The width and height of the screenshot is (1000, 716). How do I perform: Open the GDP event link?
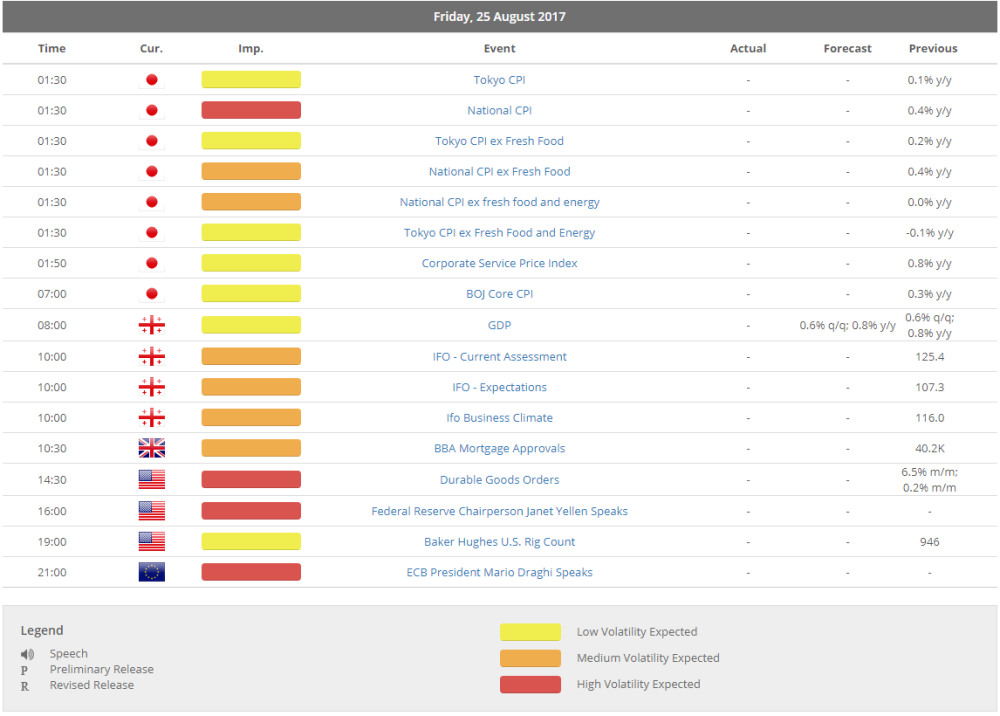(x=499, y=324)
